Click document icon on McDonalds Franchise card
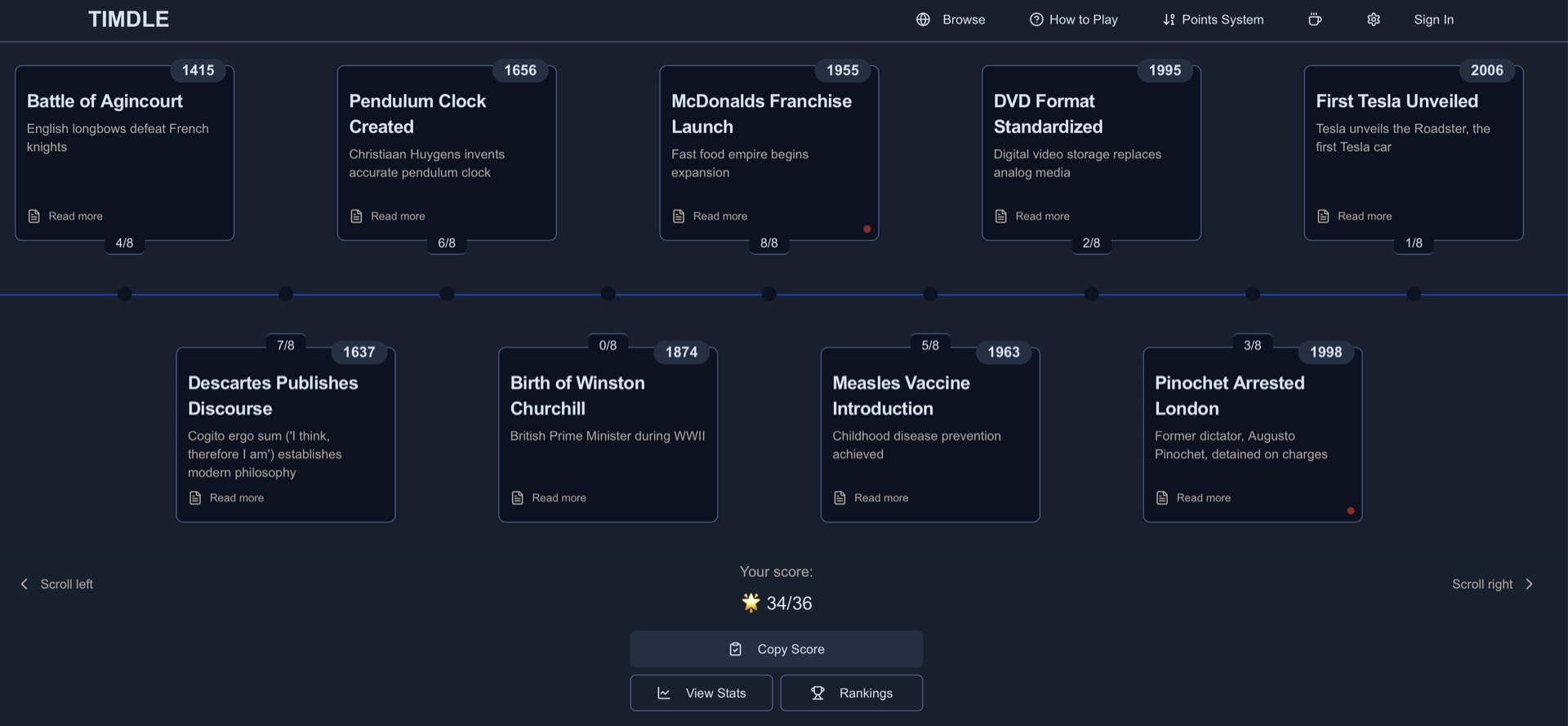The image size is (1568, 726). (679, 216)
